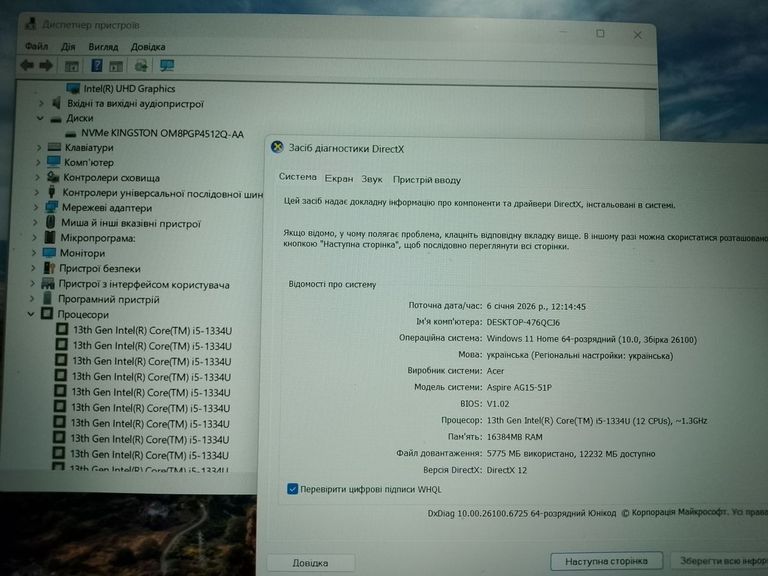Click the DirectX version value DirectX 12
The width and height of the screenshot is (768, 576).
click(x=506, y=470)
